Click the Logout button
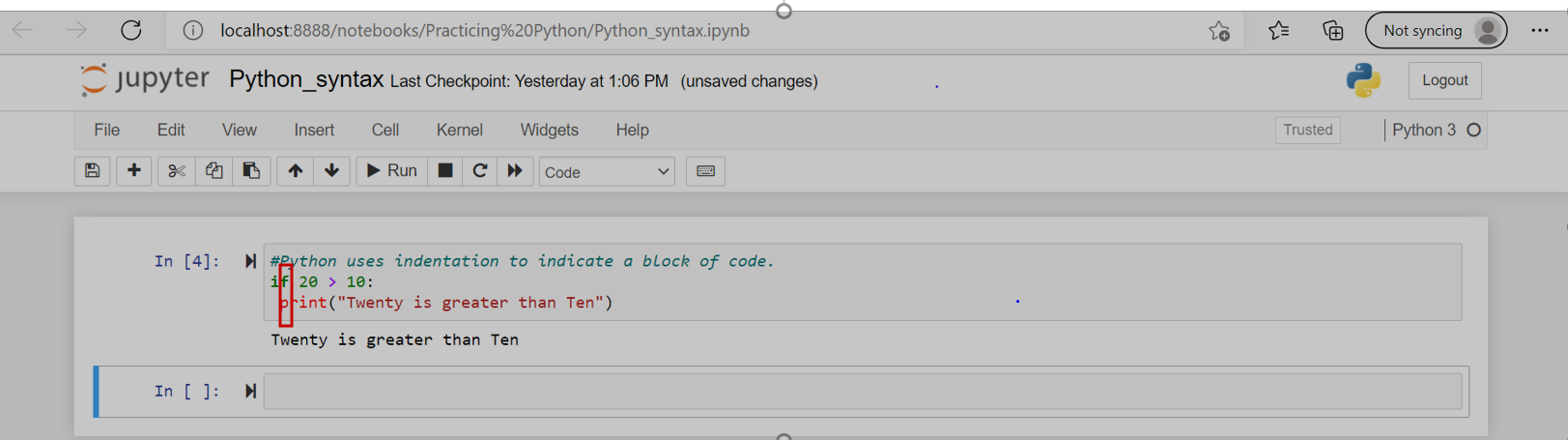Screen dimensions: 1568x440 (x=1444, y=80)
